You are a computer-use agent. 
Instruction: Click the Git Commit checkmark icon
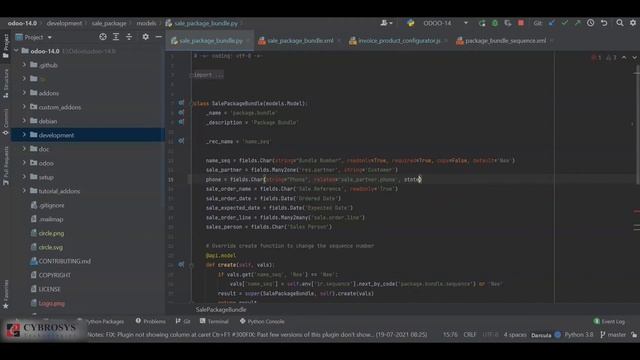click(564, 23)
